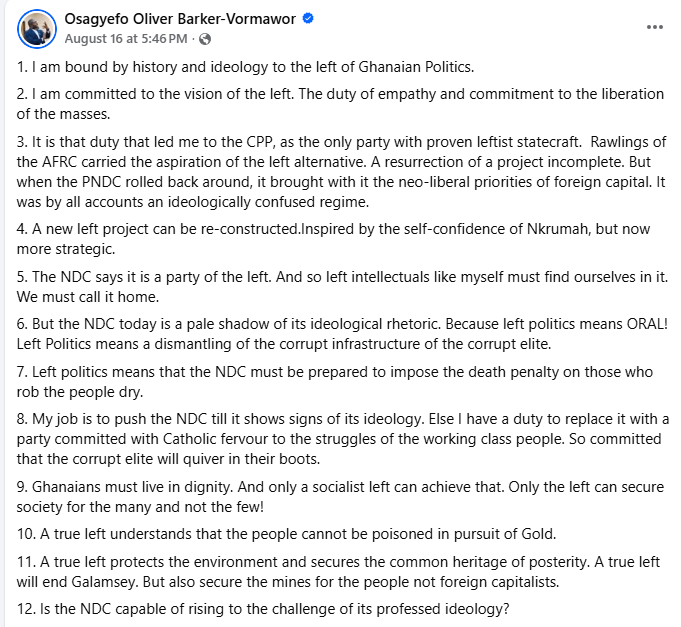The image size is (681, 627).
Task: Select point 12 question about NDC's ideology
Action: [263, 609]
